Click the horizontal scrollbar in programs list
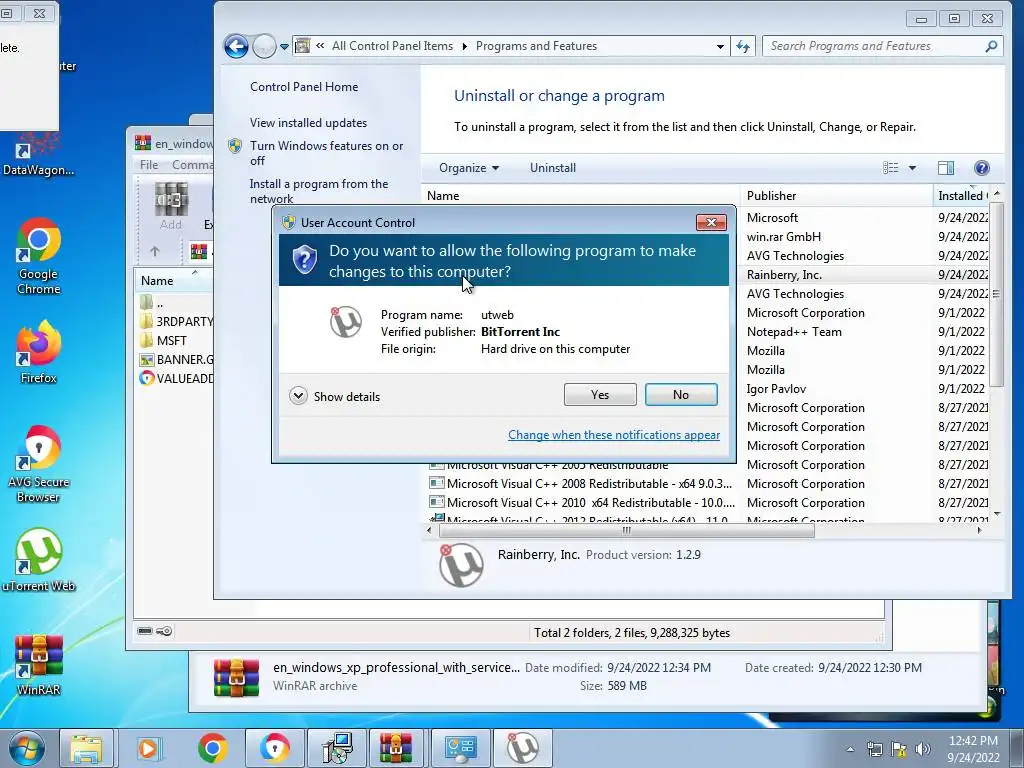Viewport: 1024px width, 768px height. [626, 531]
